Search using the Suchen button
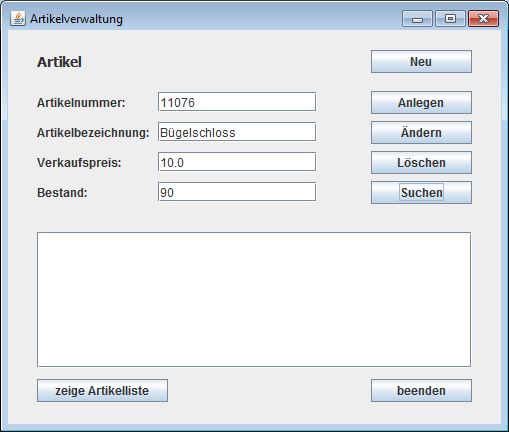Screen dimensions: 509x432 [421, 193]
